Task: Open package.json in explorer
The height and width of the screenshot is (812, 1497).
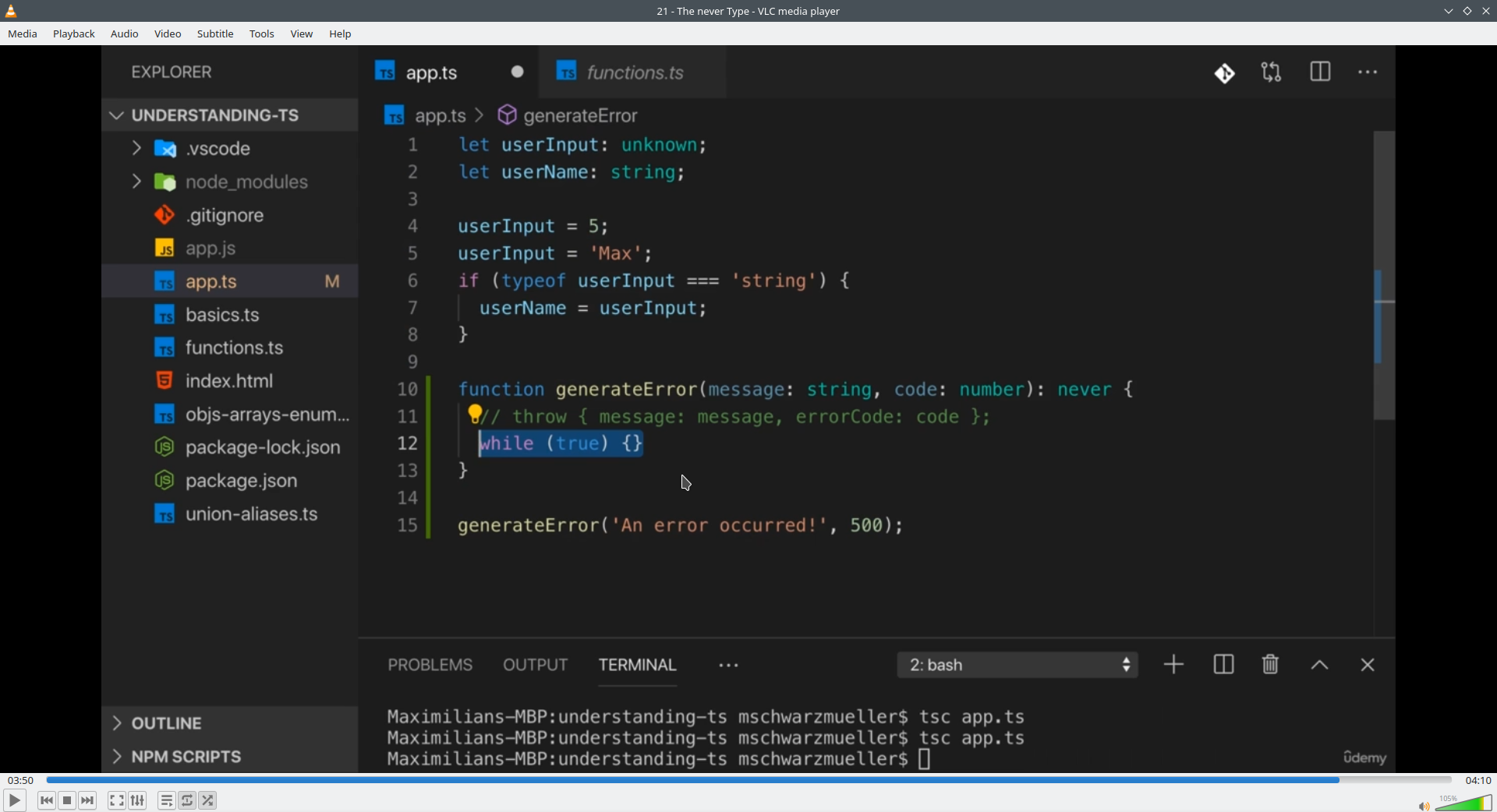Action: [230, 481]
